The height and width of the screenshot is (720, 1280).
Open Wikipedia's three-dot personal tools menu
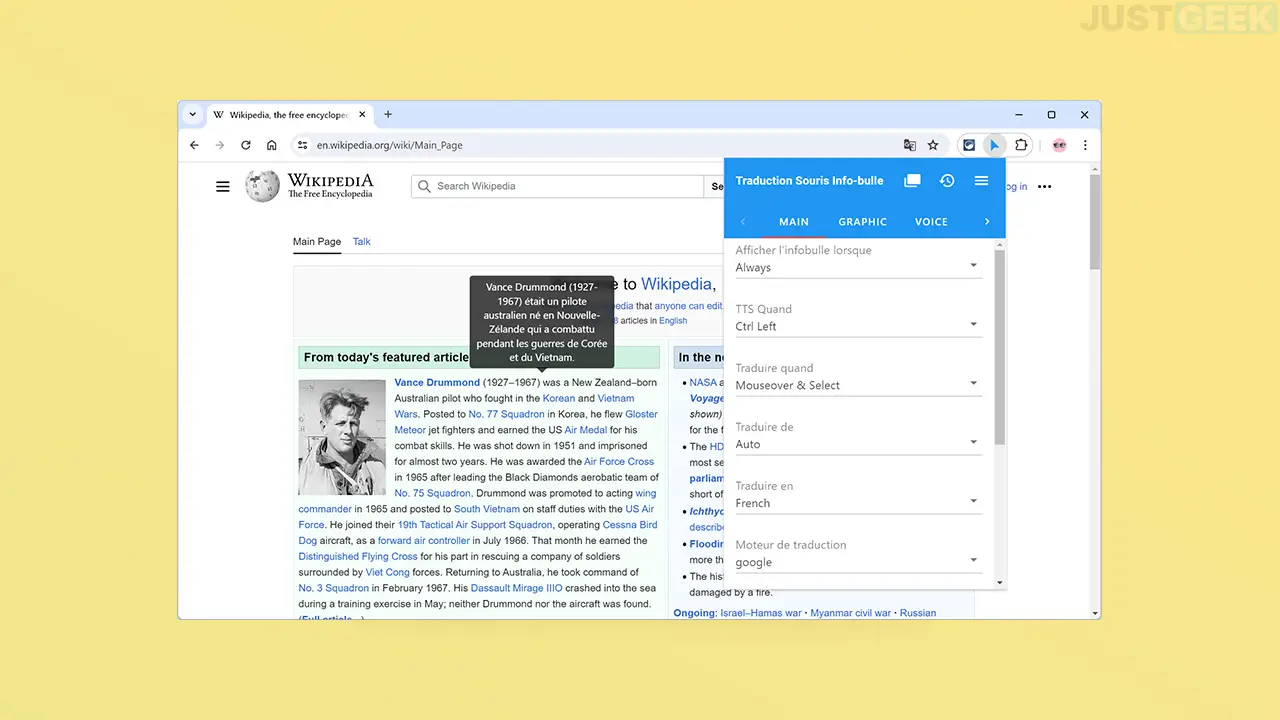point(1044,186)
